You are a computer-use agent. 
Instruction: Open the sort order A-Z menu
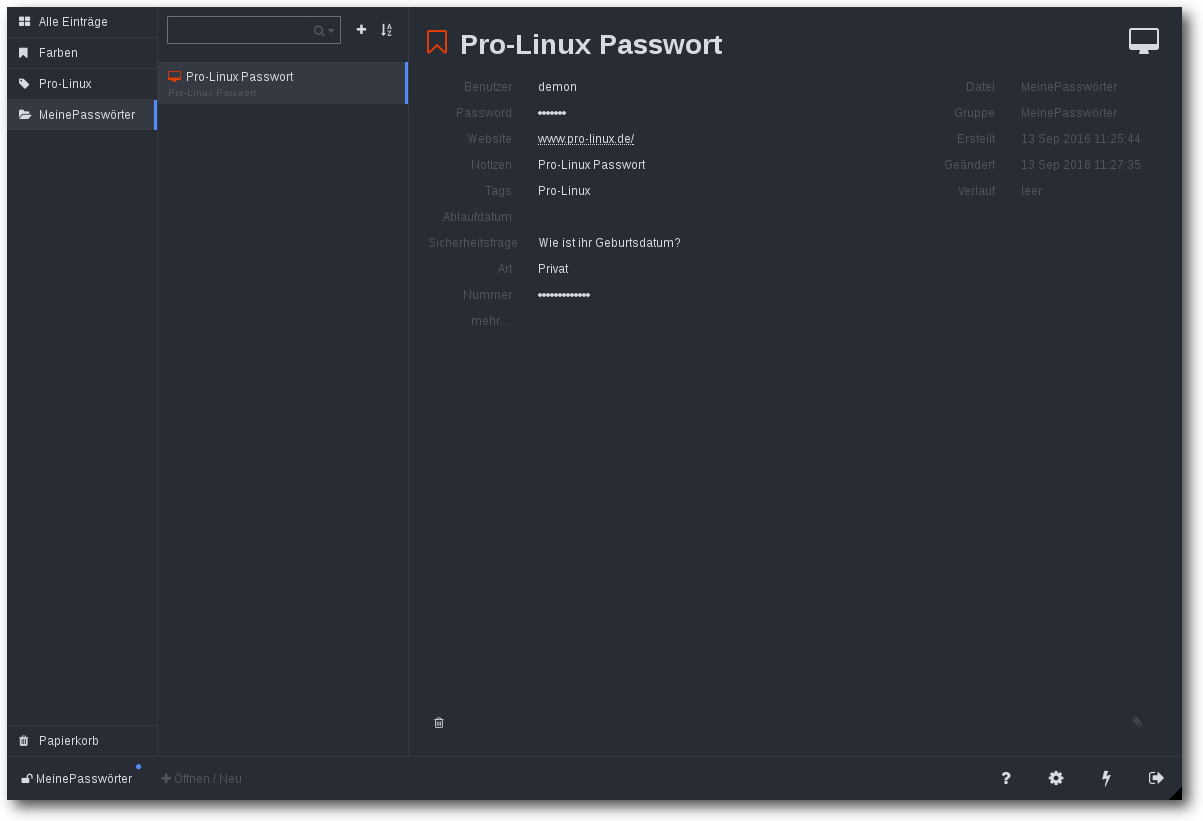(386, 30)
